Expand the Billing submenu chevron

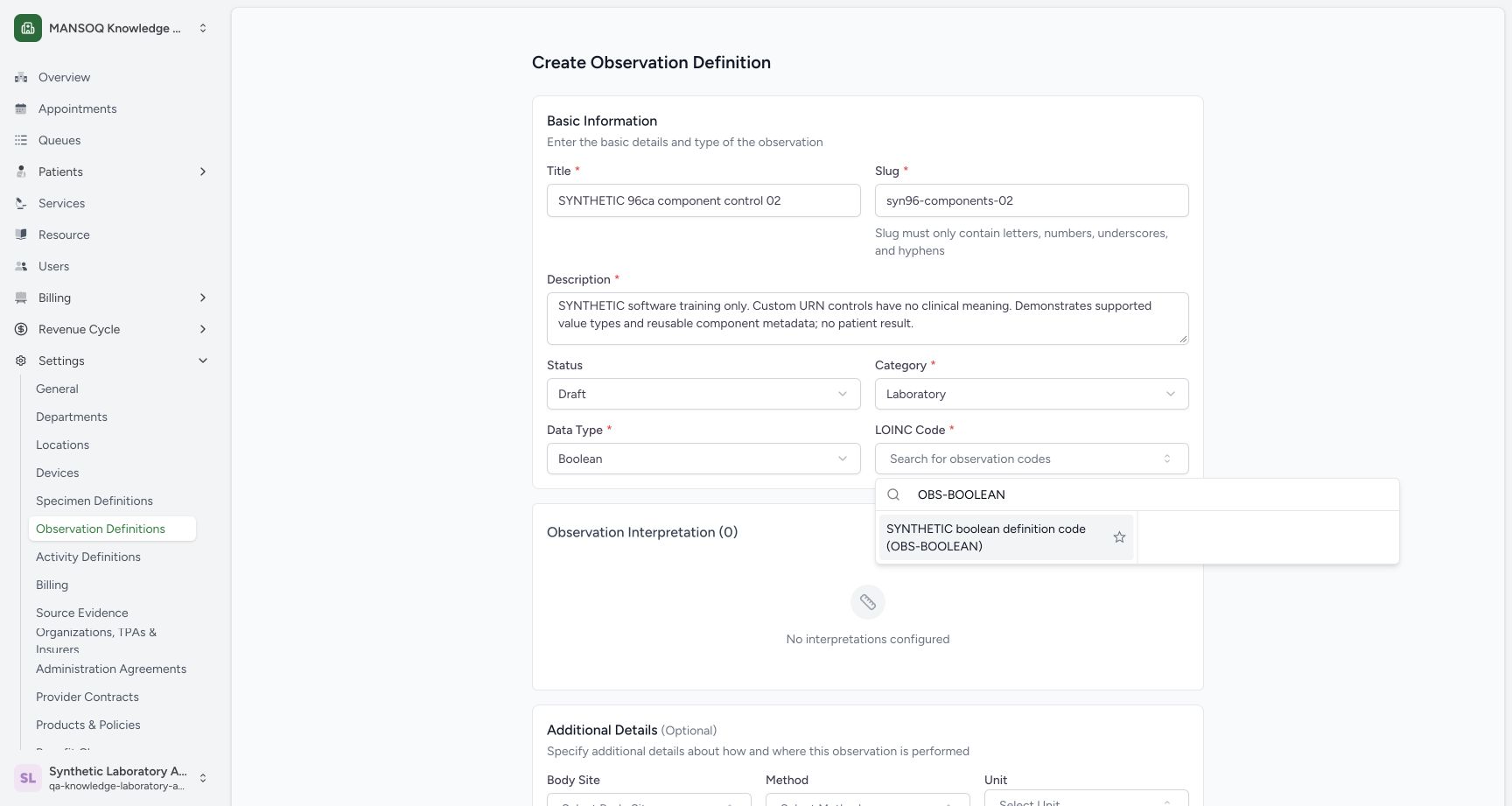(203, 298)
